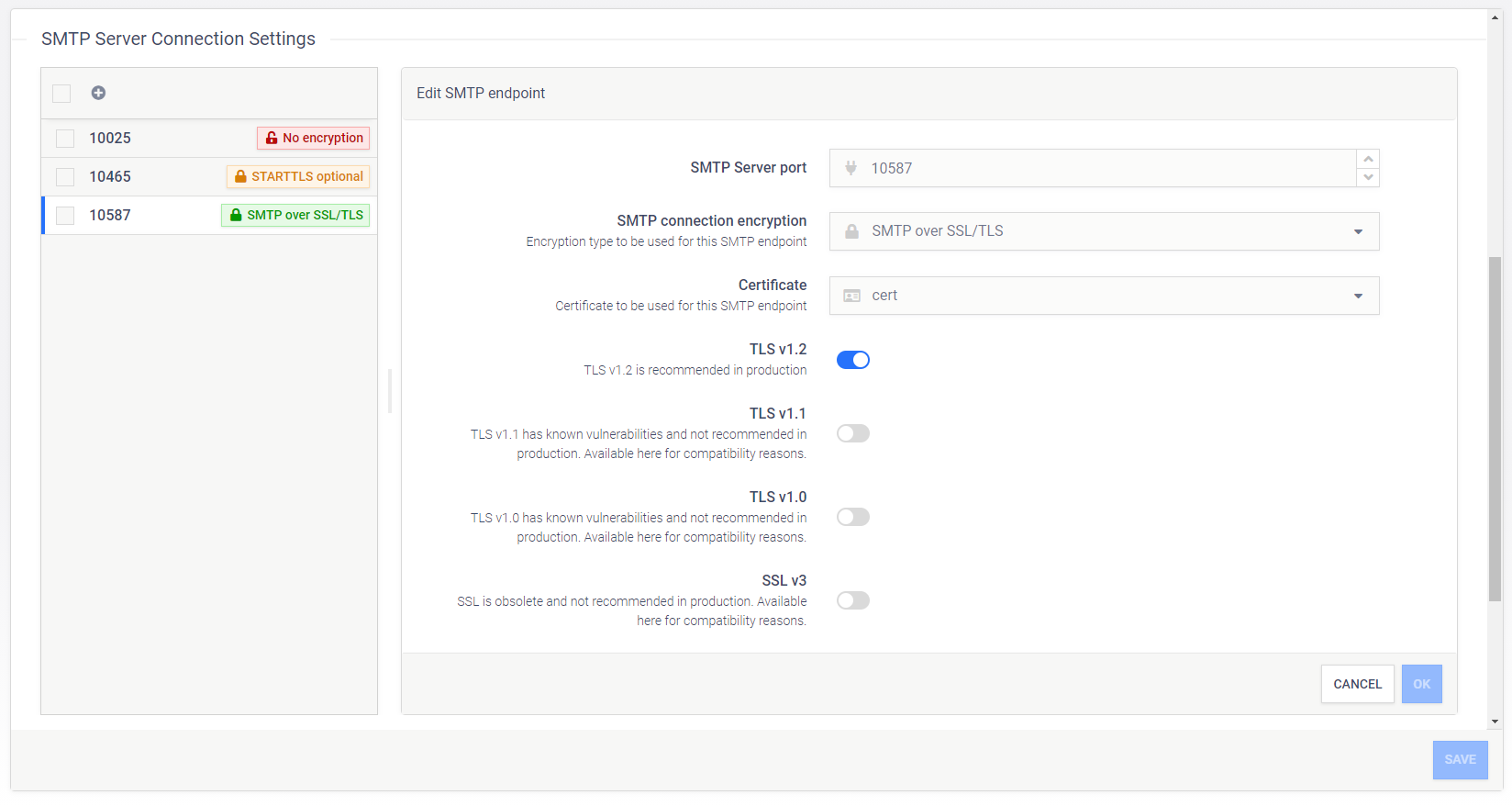Viewport: 1512px width, 806px height.
Task: Click the vertical scrollbar thumb
Action: [x=1495, y=430]
